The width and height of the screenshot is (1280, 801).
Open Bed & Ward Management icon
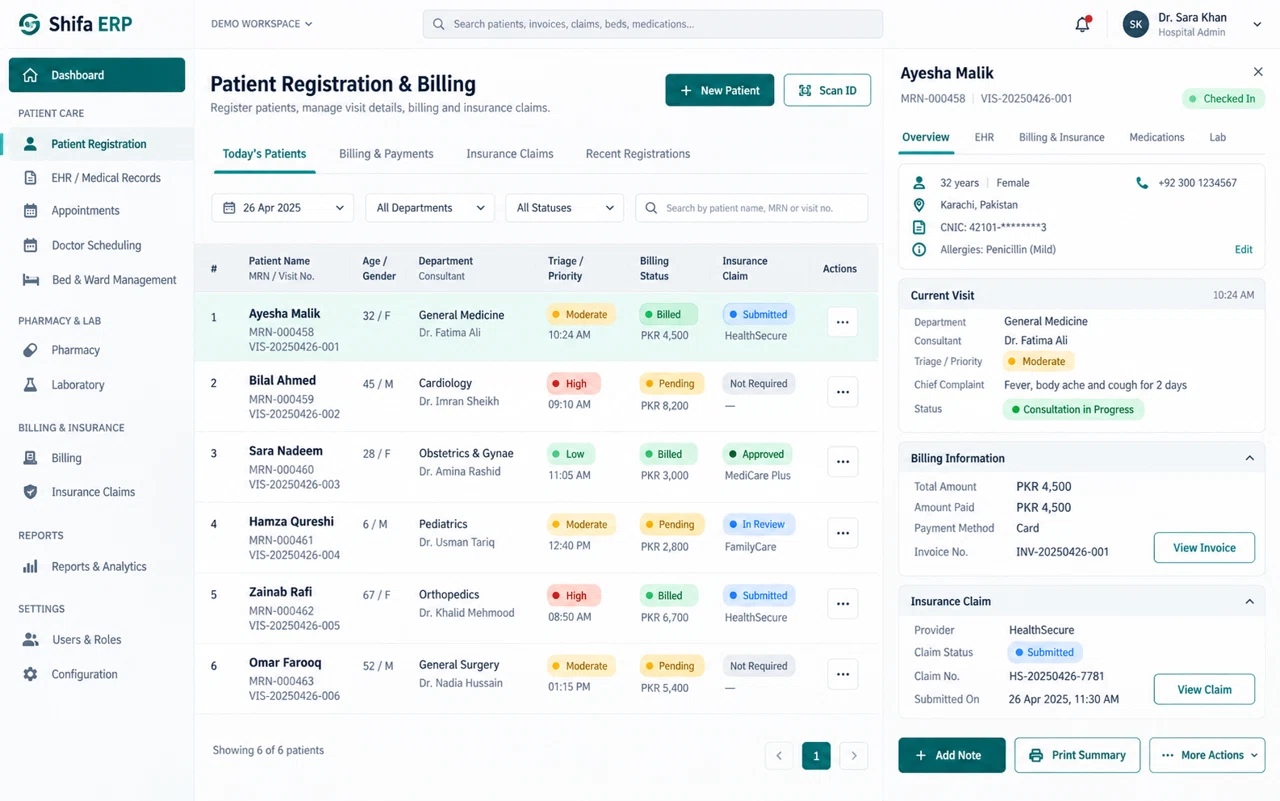point(30,280)
